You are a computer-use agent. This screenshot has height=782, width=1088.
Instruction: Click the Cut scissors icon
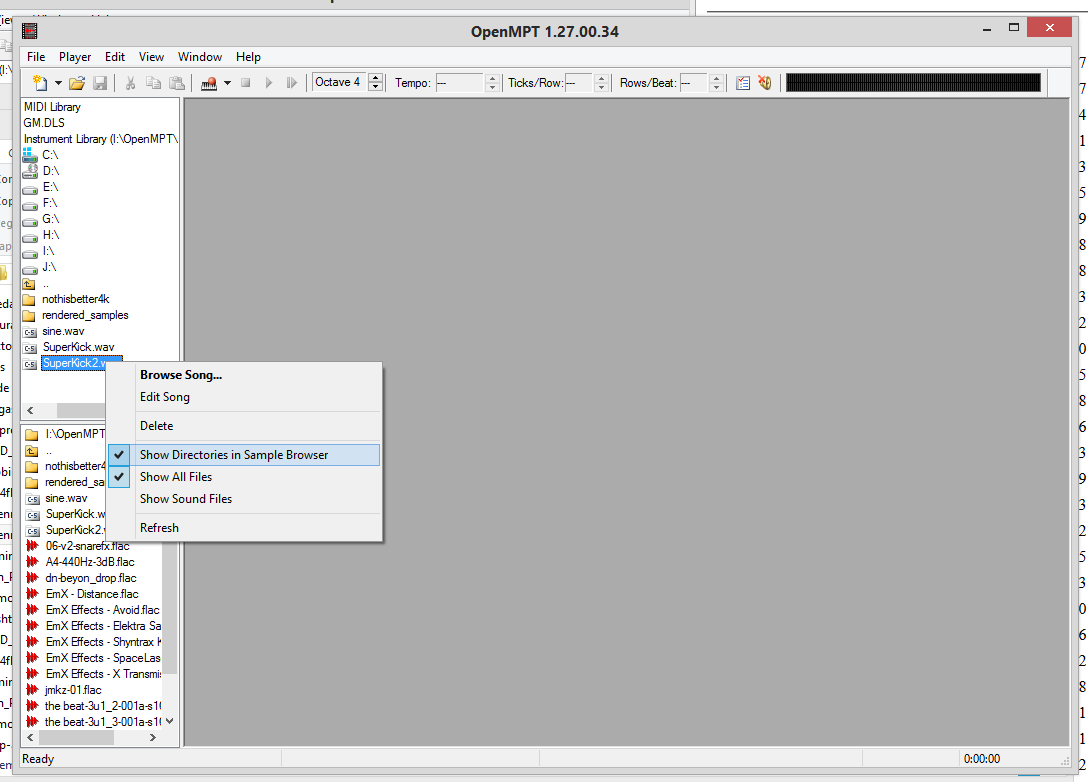pyautogui.click(x=130, y=83)
